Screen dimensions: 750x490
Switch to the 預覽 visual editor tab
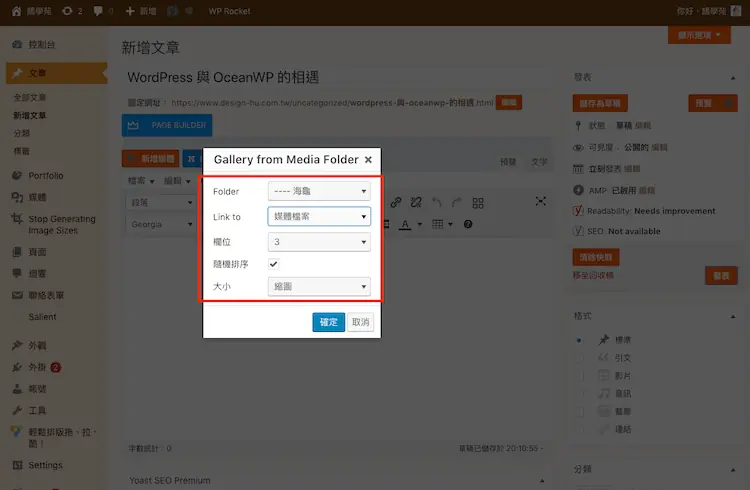tap(508, 162)
